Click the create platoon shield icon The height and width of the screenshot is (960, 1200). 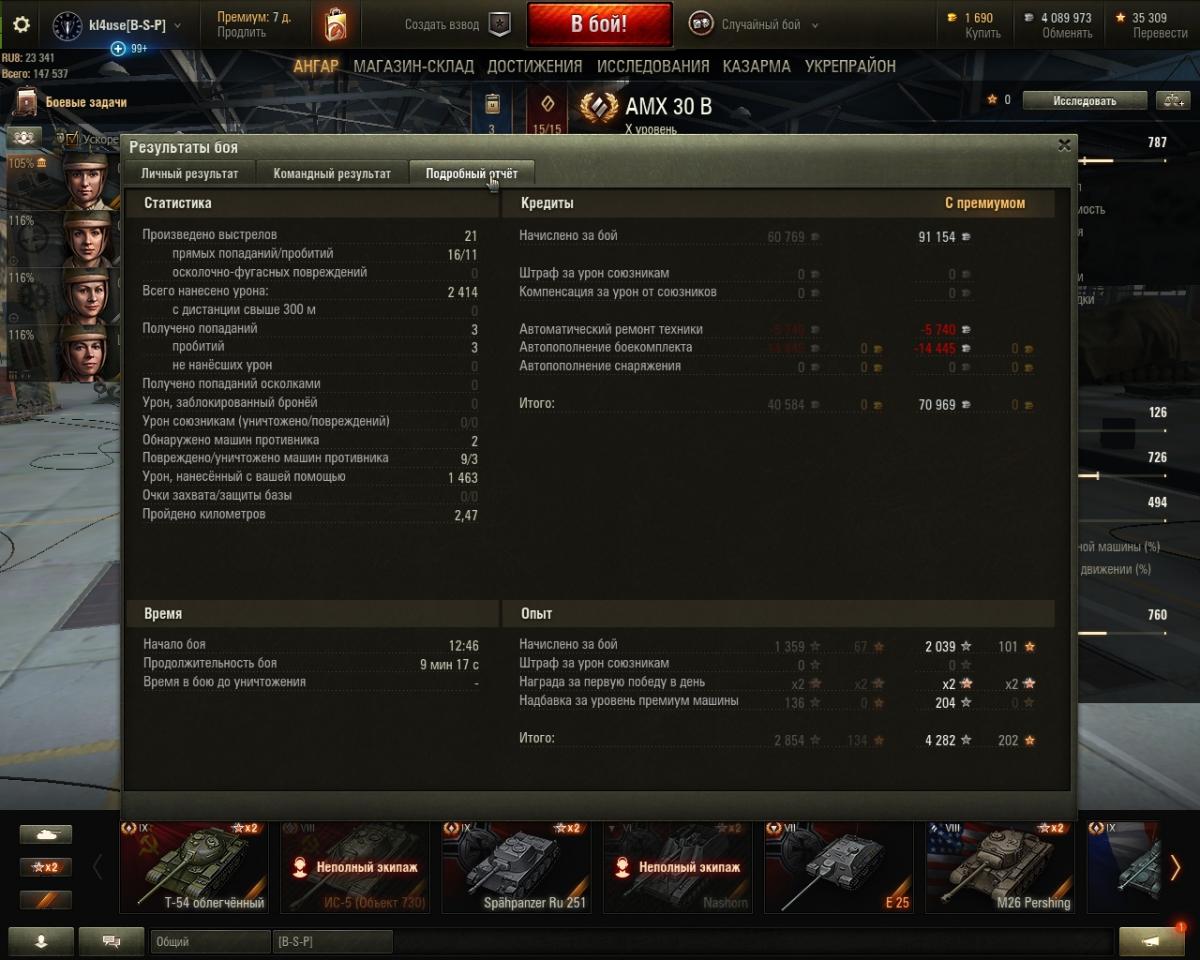click(x=499, y=25)
